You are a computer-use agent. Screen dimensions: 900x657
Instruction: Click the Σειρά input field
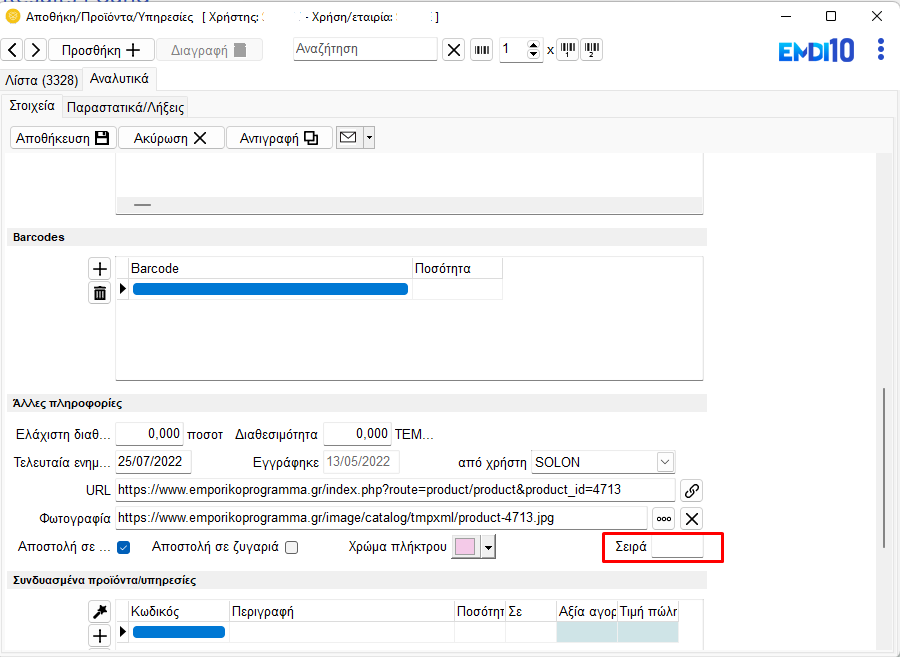click(x=677, y=546)
